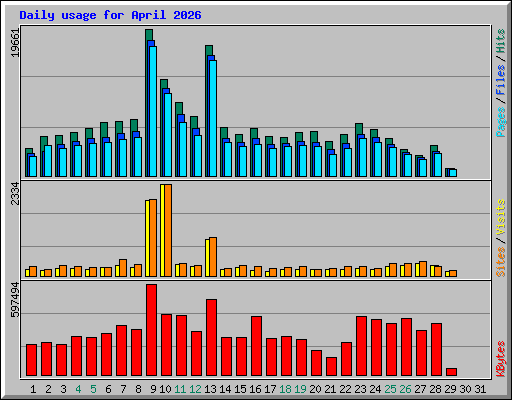
Task: Click the tall yellow Visits bar, day 9
Action: 147,238
